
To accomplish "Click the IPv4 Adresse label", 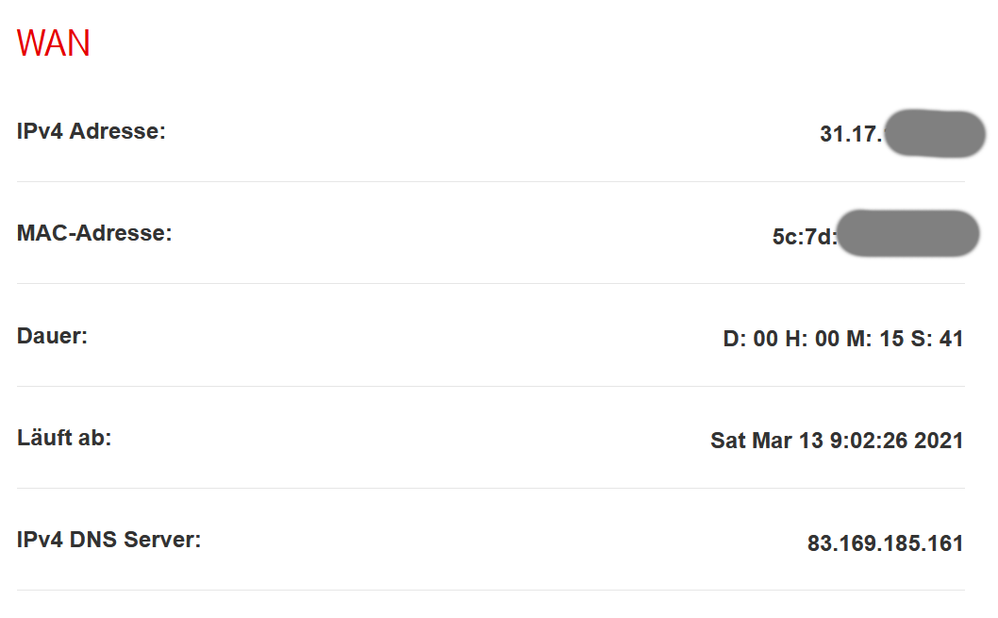I will coord(91,131).
